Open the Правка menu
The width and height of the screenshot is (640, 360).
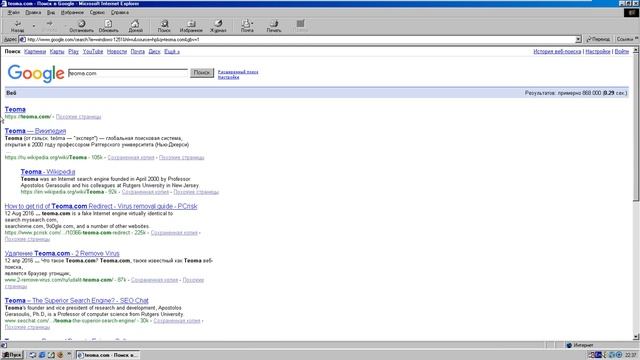pos(33,12)
